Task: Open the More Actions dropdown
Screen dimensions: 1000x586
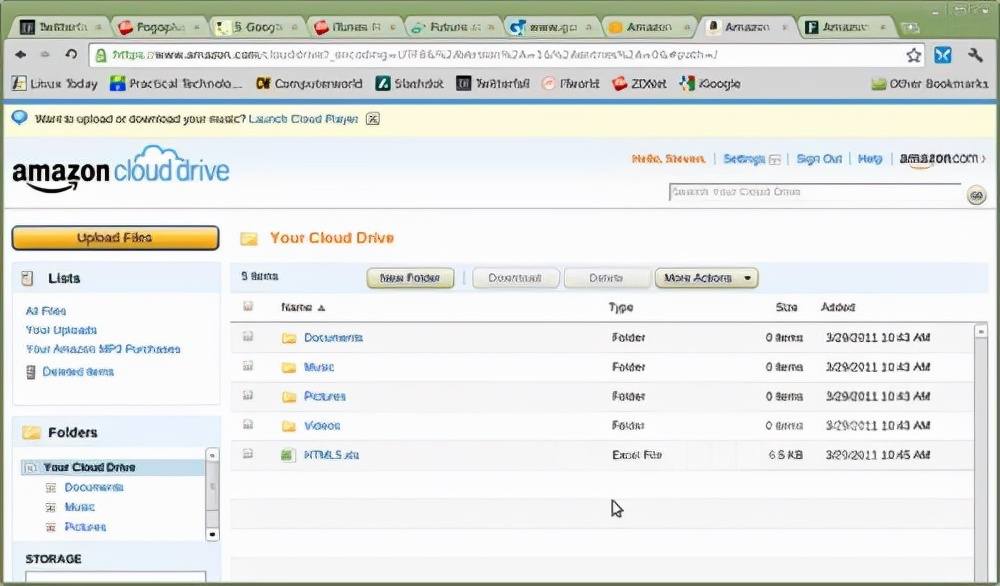Action: pyautogui.click(x=707, y=278)
